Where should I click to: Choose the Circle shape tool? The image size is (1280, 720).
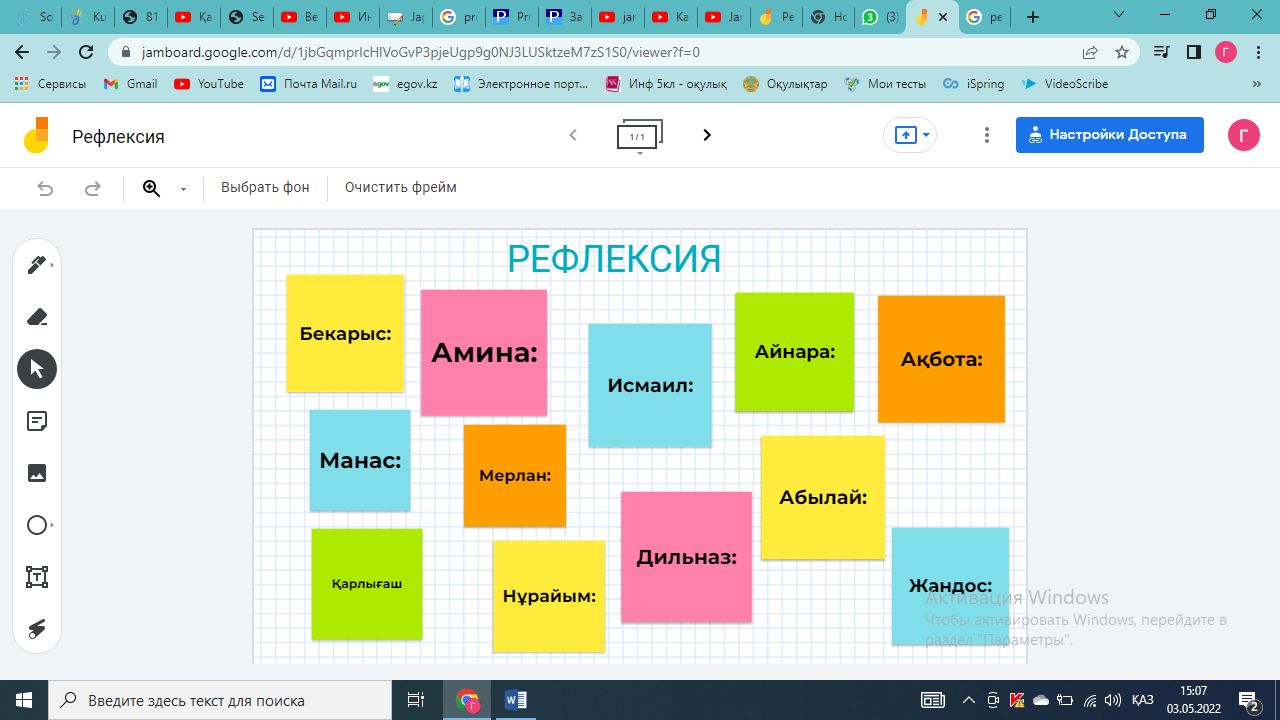tap(37, 525)
